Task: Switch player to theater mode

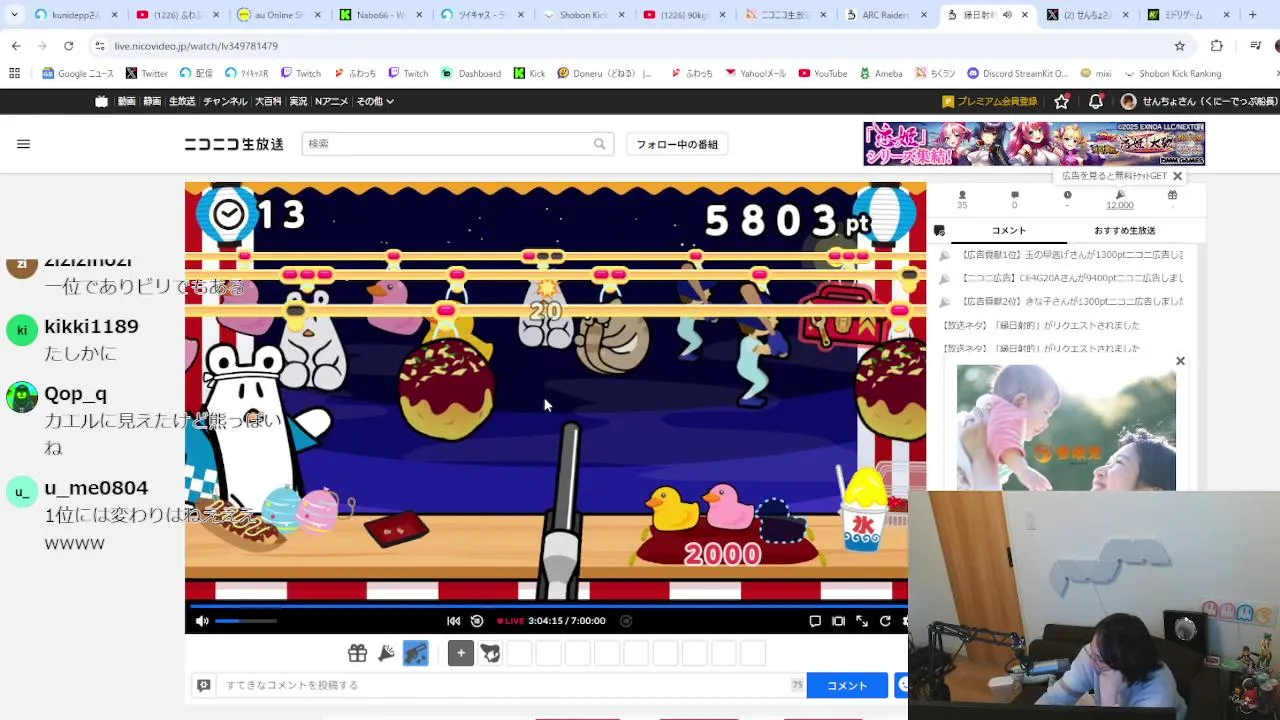Action: [x=838, y=621]
